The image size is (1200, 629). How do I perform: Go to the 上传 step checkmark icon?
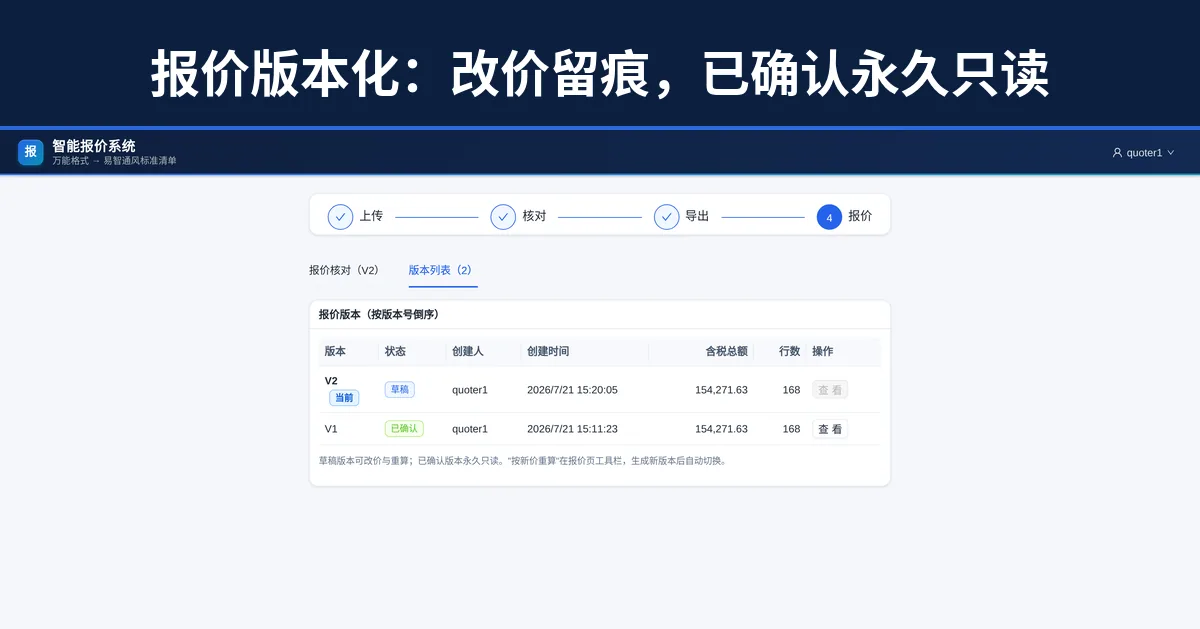[x=340, y=216]
